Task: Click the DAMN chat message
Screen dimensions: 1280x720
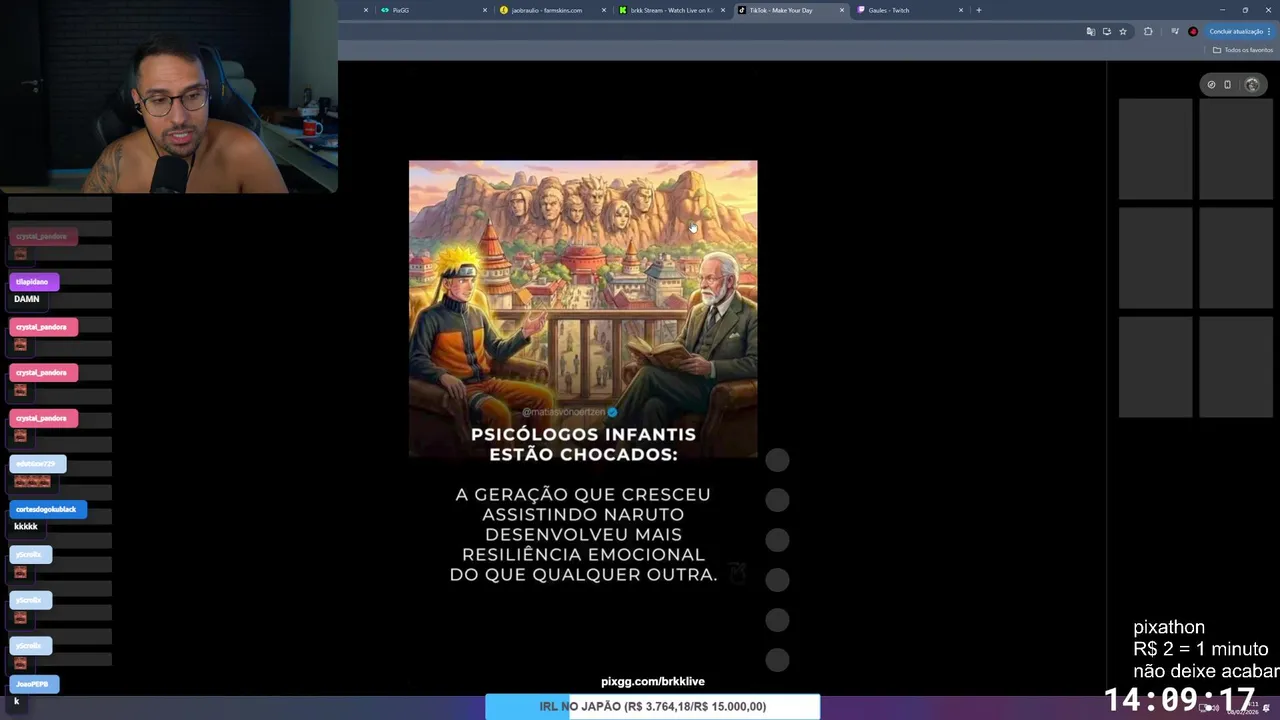Action: (27, 299)
